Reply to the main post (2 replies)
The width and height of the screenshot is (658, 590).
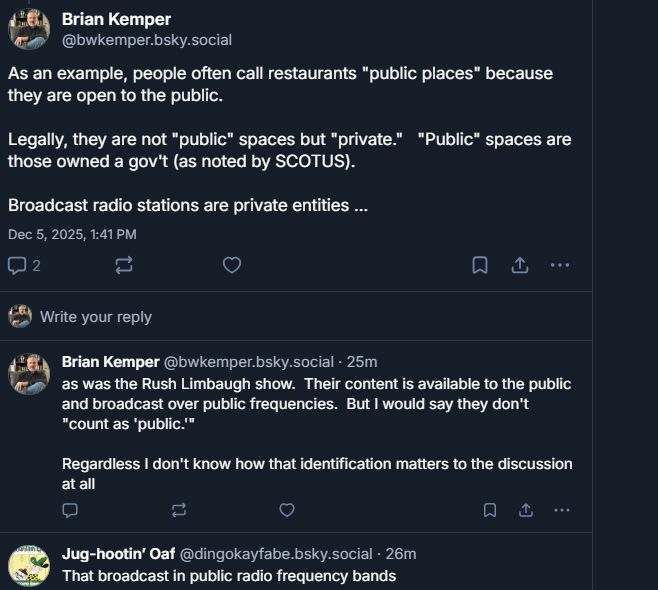[x=24, y=265]
